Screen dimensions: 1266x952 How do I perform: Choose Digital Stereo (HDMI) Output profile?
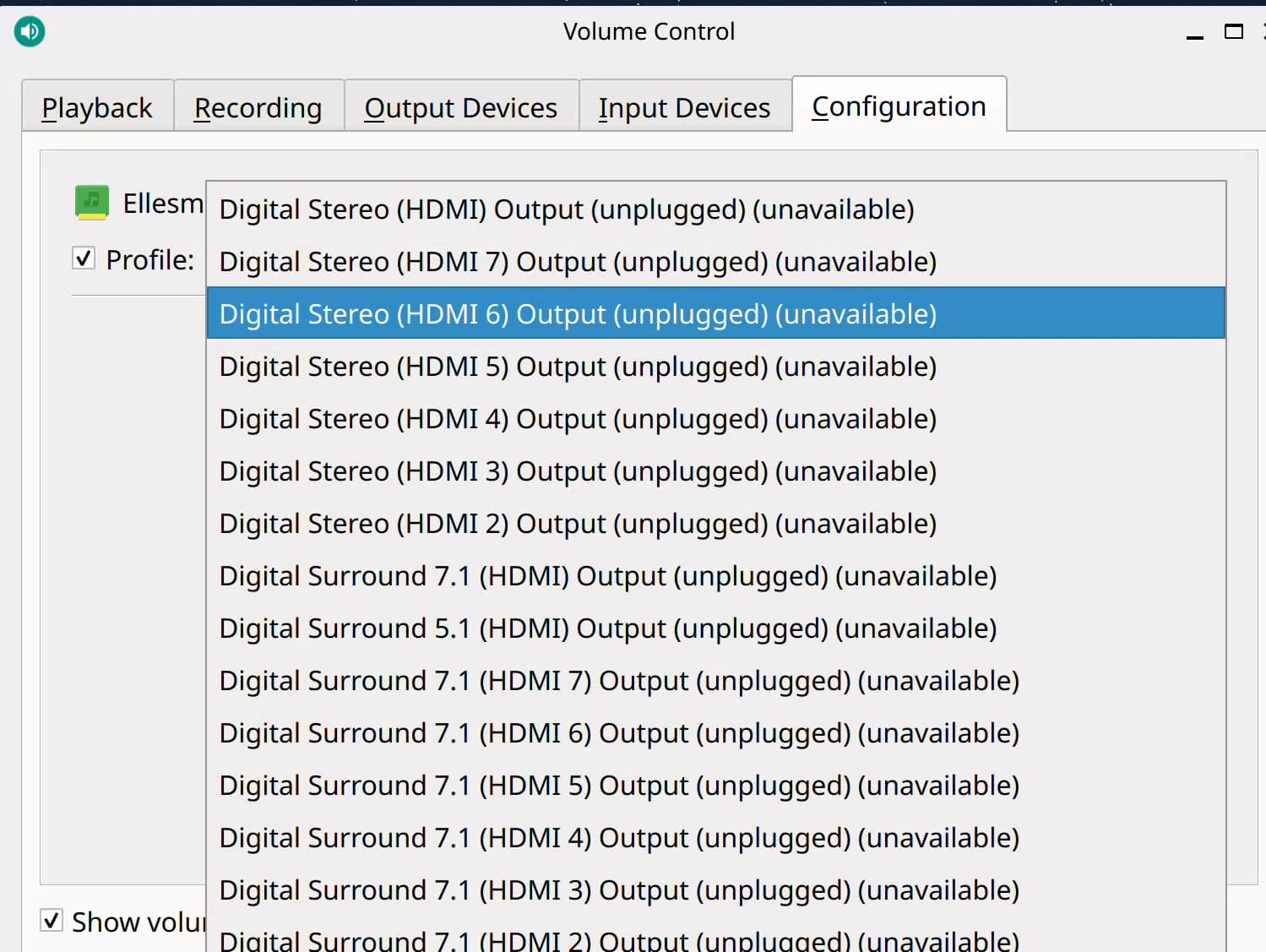tap(566, 209)
